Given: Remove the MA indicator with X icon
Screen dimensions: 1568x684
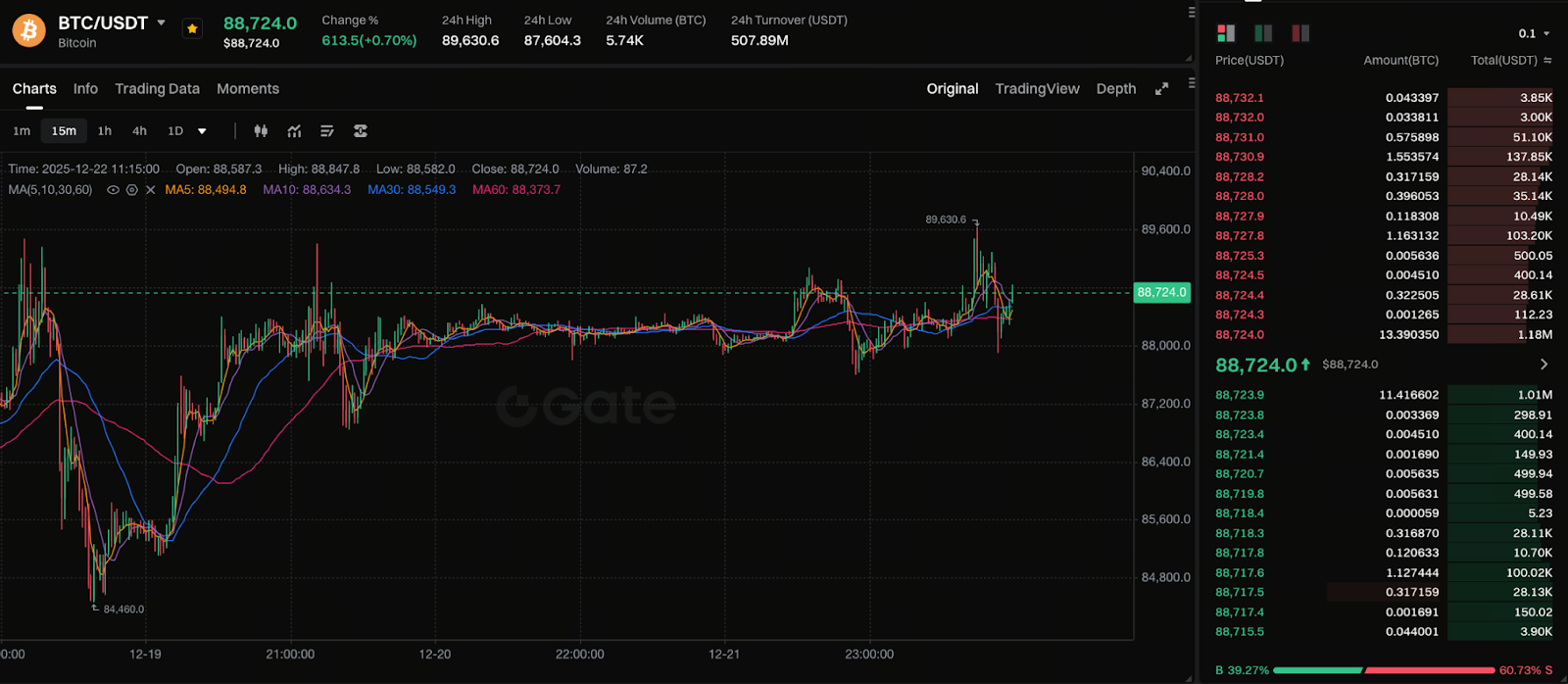Looking at the screenshot, I should click(x=150, y=189).
